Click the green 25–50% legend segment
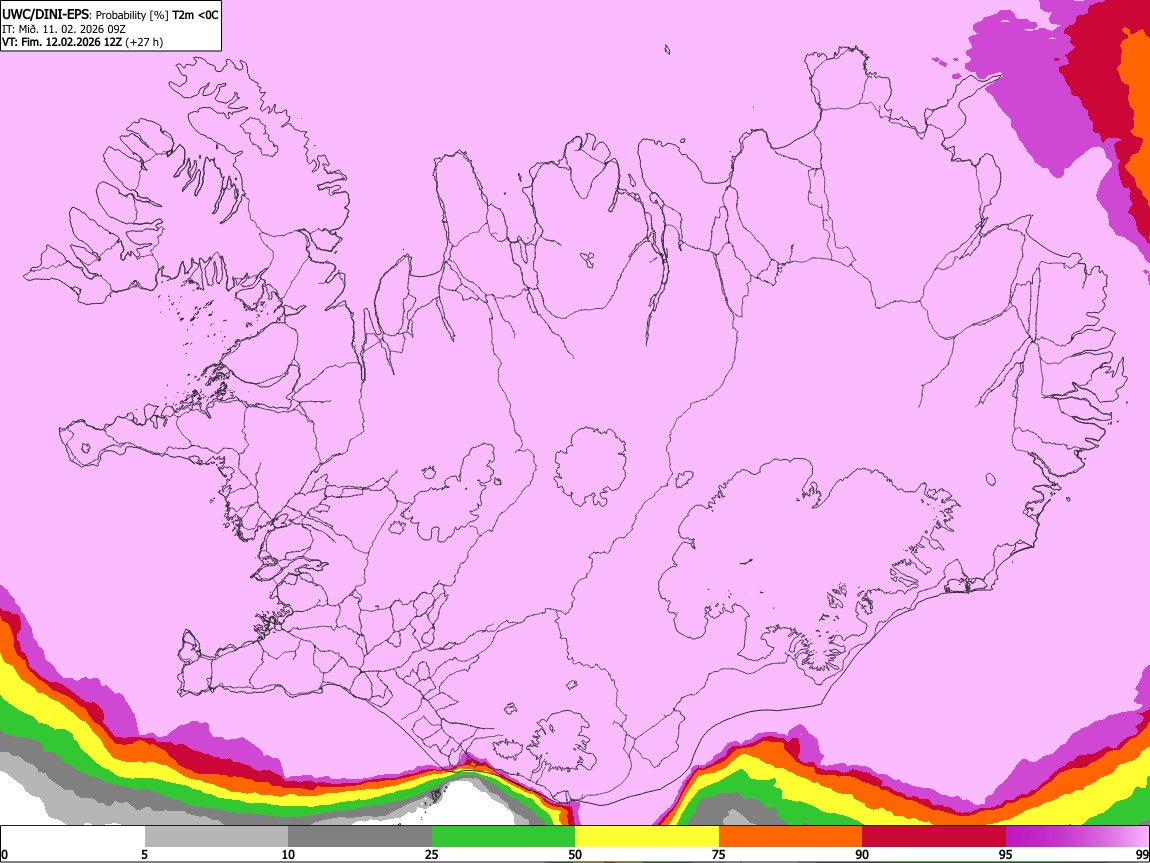Screen dimensions: 1150x863 (503, 836)
